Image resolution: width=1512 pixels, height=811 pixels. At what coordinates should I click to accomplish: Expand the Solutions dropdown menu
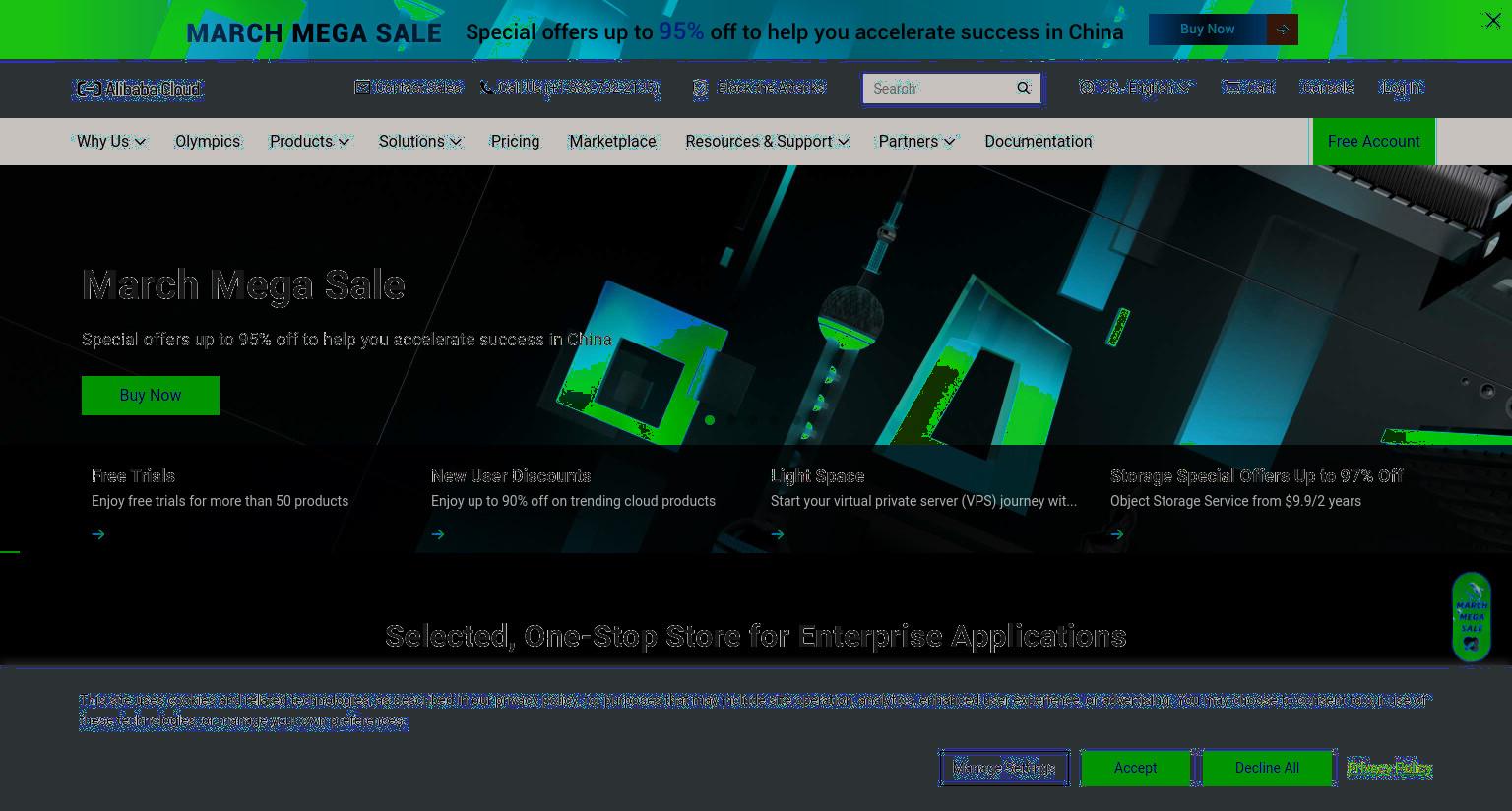(420, 142)
